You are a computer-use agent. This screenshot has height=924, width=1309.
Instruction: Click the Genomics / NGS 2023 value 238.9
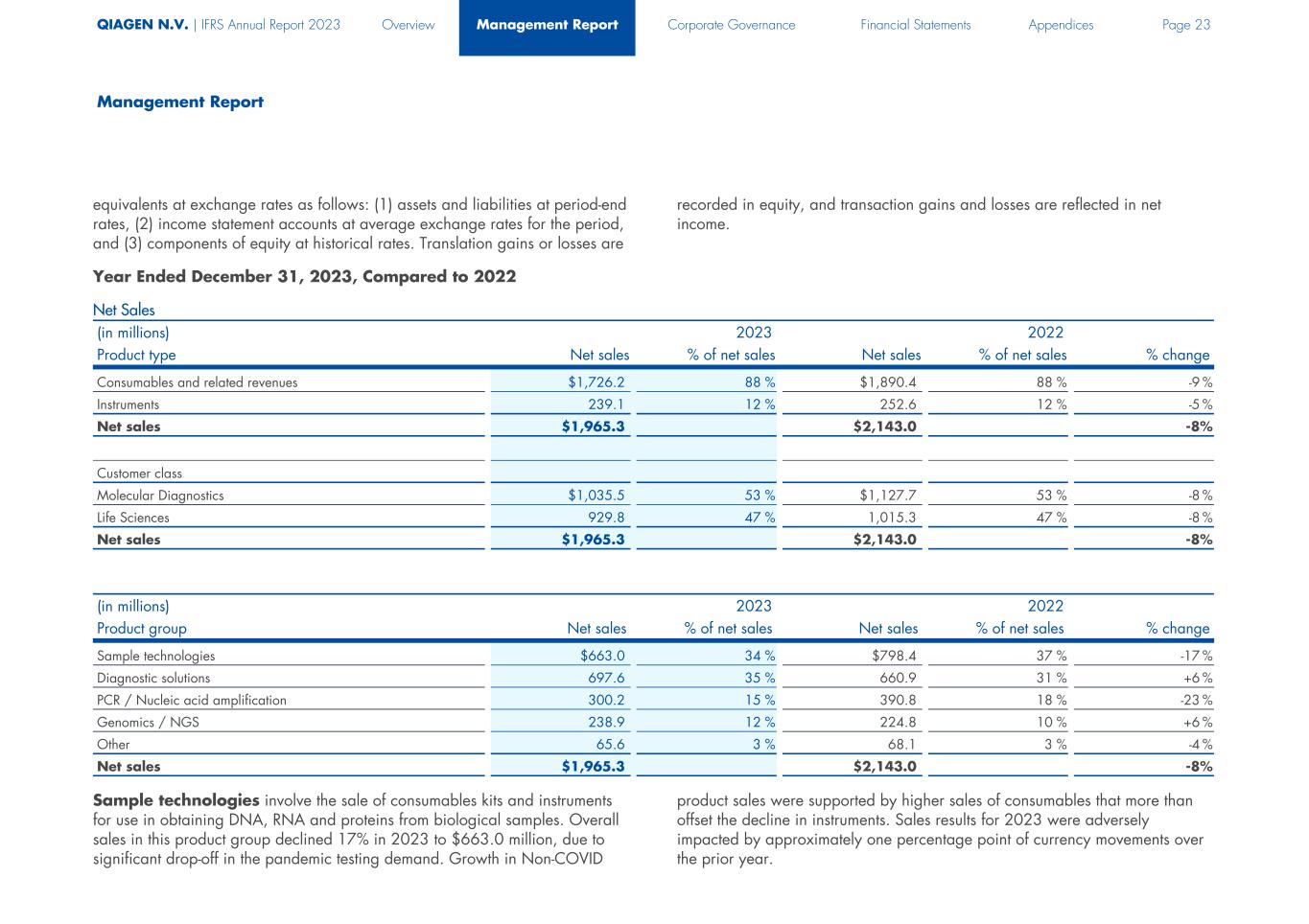(606, 723)
